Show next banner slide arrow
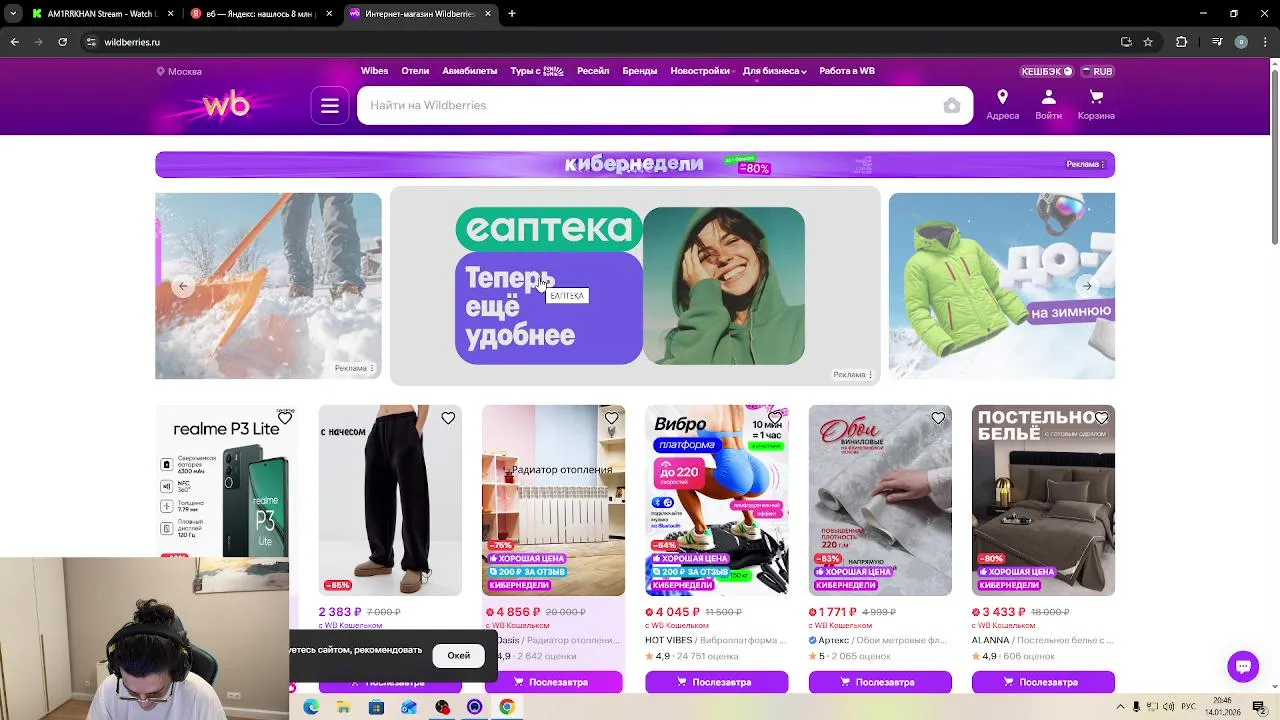Viewport: 1280px width, 720px height. (x=1087, y=286)
